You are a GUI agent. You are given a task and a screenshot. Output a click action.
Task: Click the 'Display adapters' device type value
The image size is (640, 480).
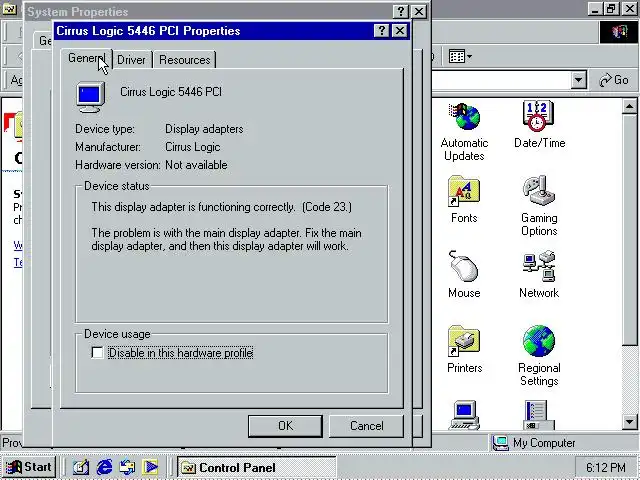[x=204, y=129]
